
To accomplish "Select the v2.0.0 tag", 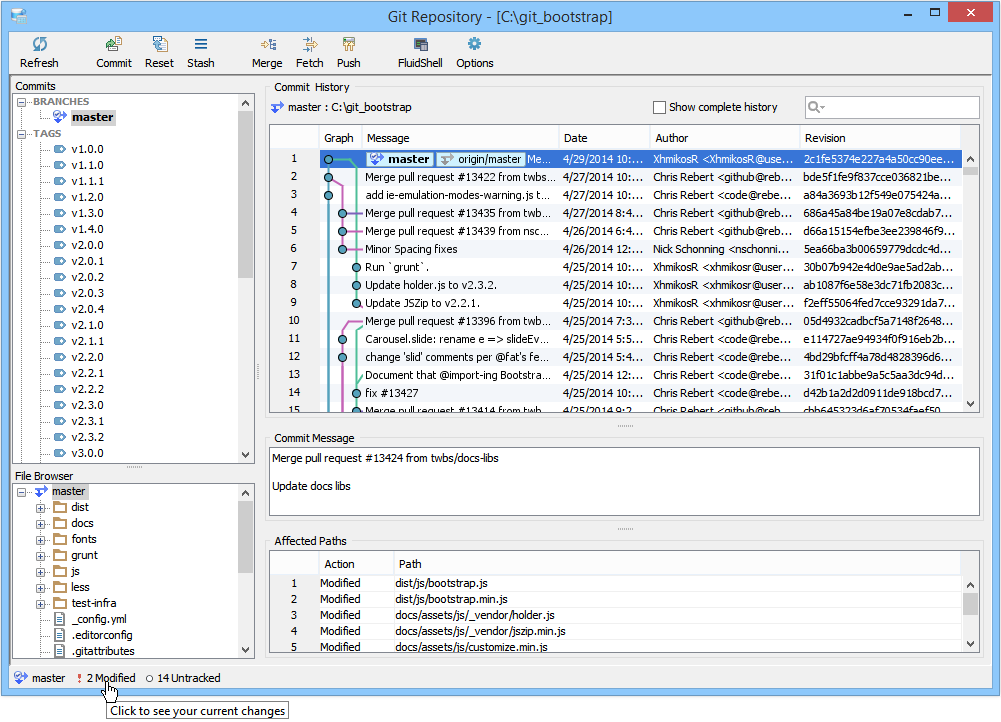I will click(87, 245).
